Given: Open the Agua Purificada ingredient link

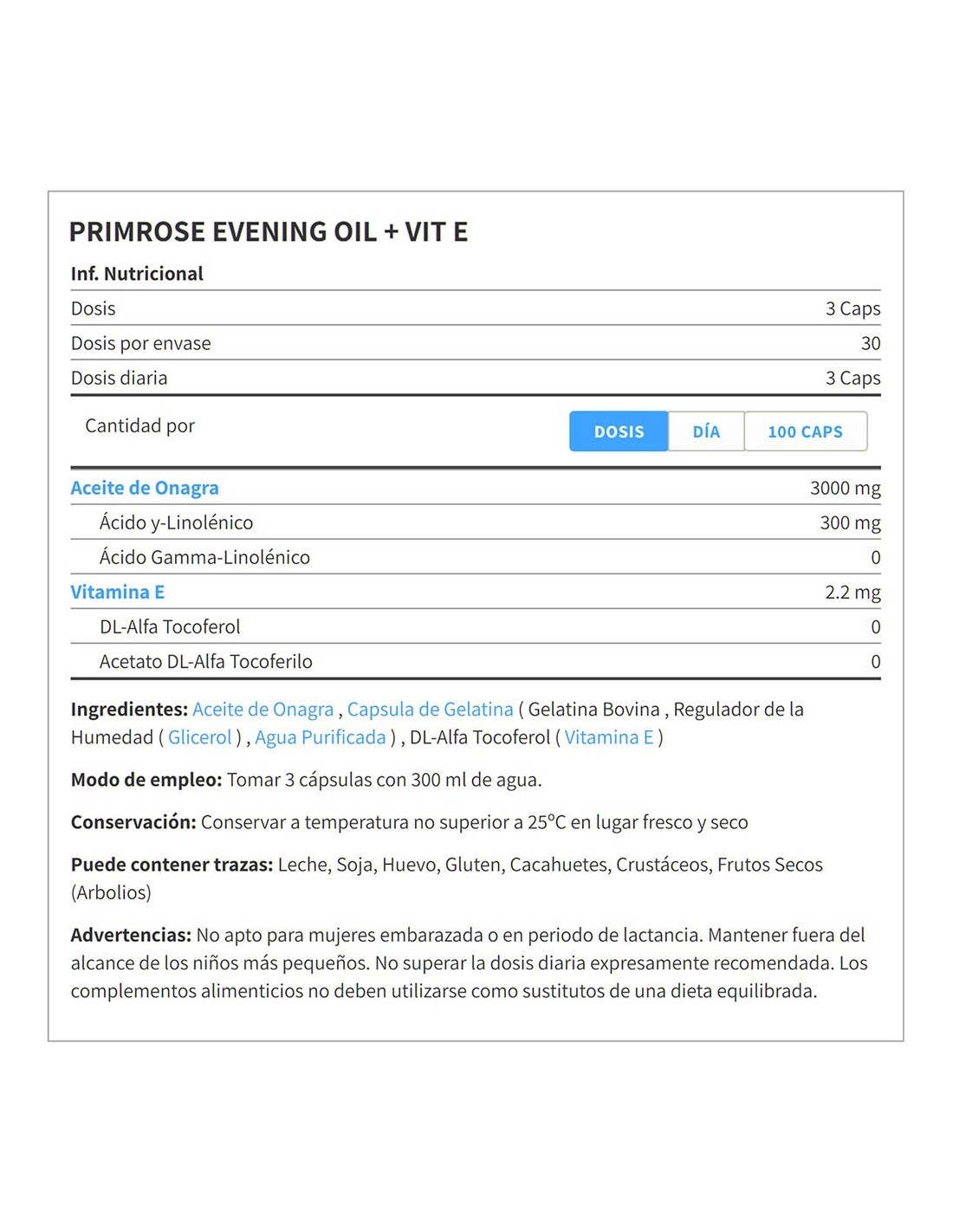Looking at the screenshot, I should pos(321,737).
